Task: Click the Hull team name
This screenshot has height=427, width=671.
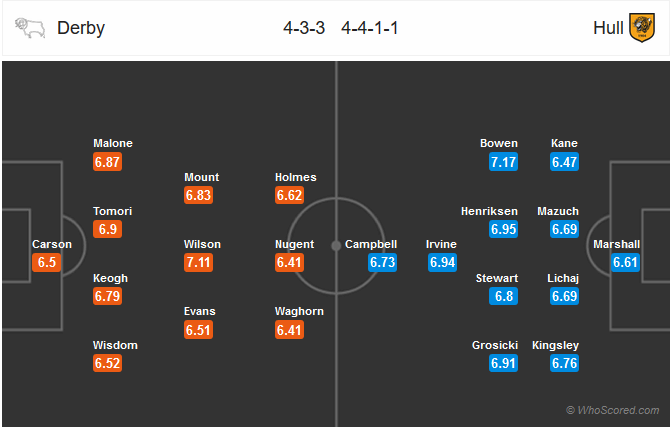Action: click(x=608, y=28)
